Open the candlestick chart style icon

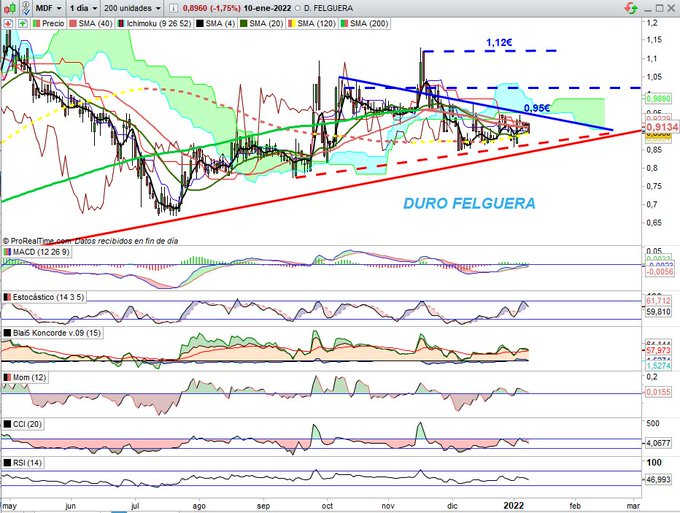point(10,8)
